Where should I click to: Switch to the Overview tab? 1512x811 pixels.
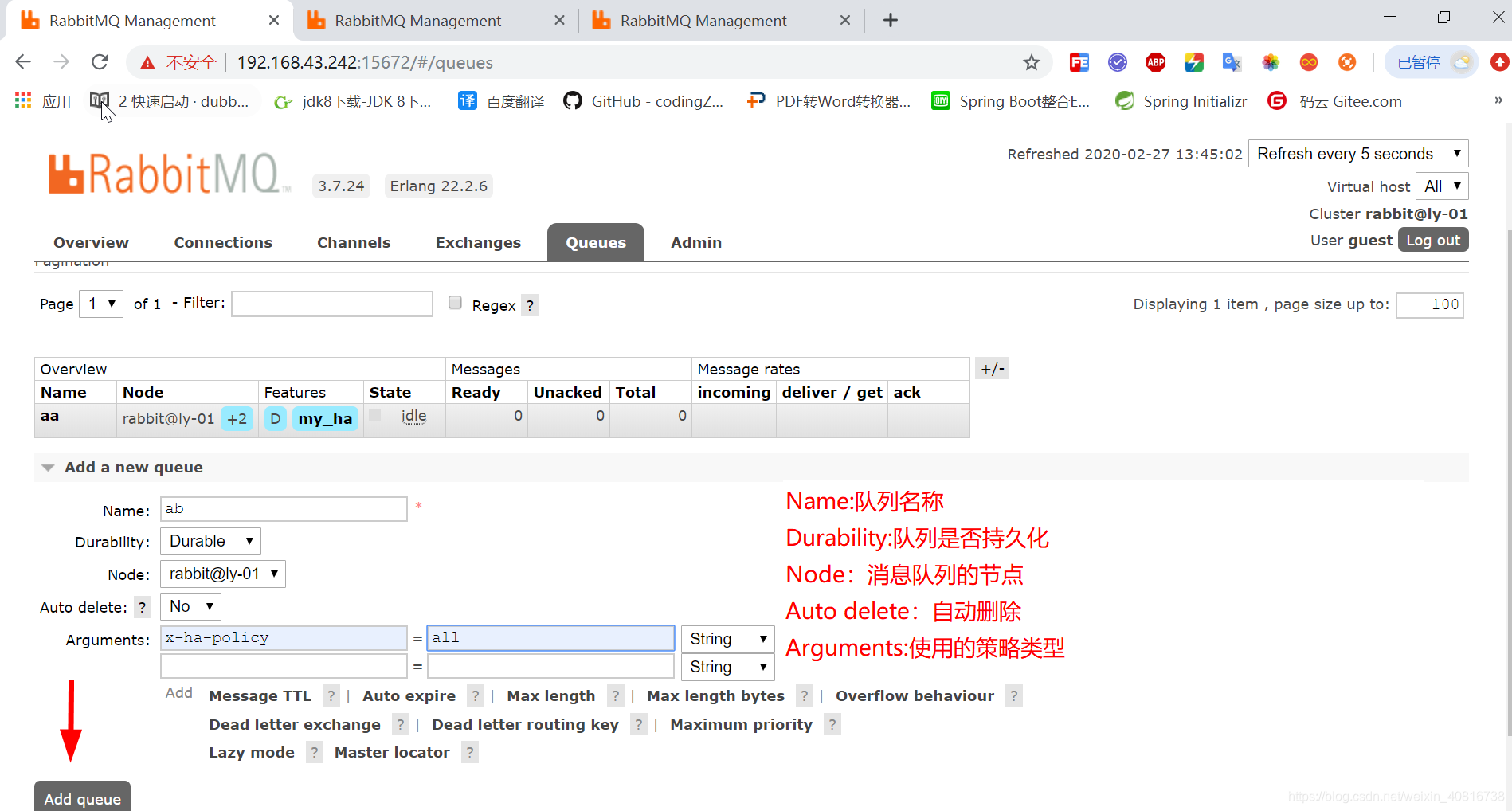pos(91,242)
